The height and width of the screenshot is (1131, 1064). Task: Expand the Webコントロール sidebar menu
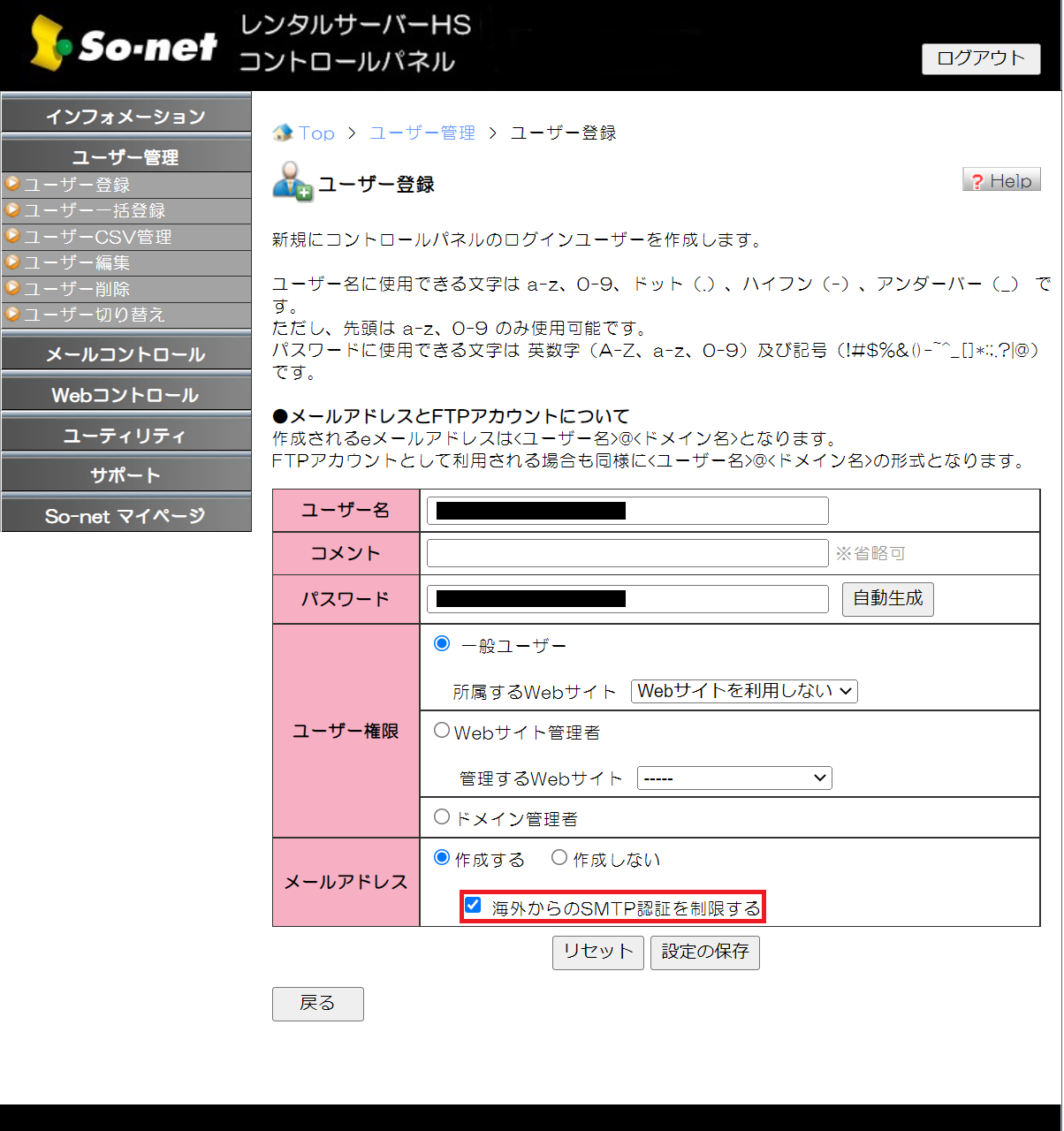[125, 395]
